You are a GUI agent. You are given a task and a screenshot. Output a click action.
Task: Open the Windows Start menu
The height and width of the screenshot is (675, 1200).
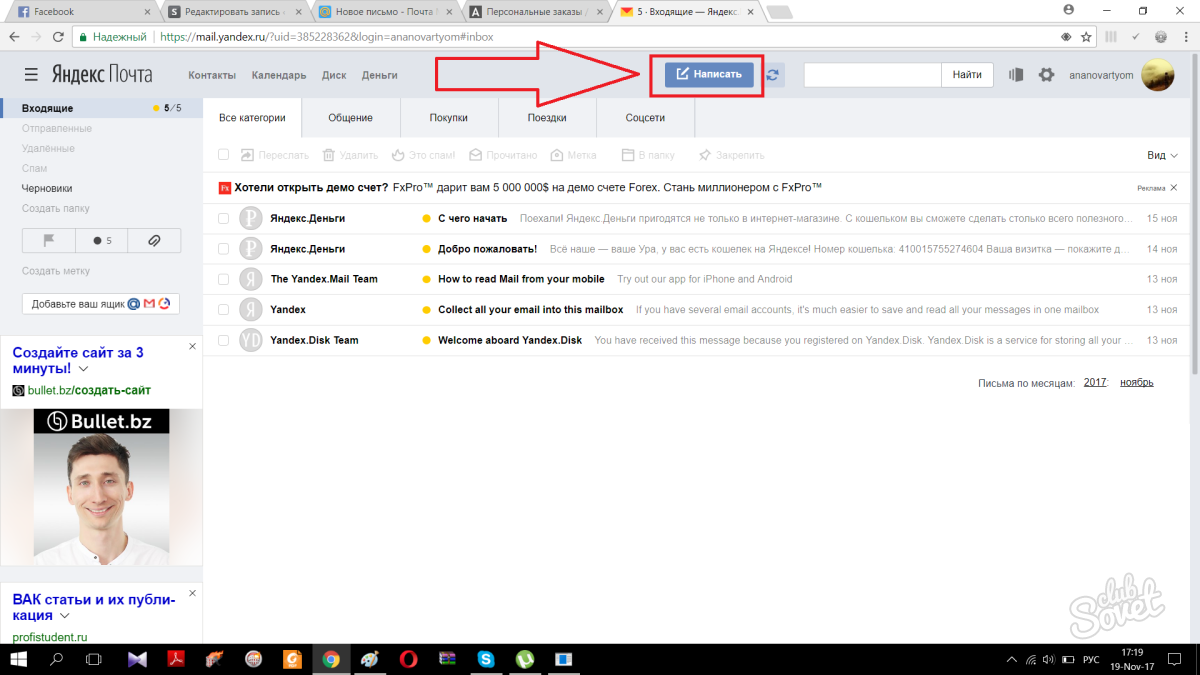pos(19,659)
